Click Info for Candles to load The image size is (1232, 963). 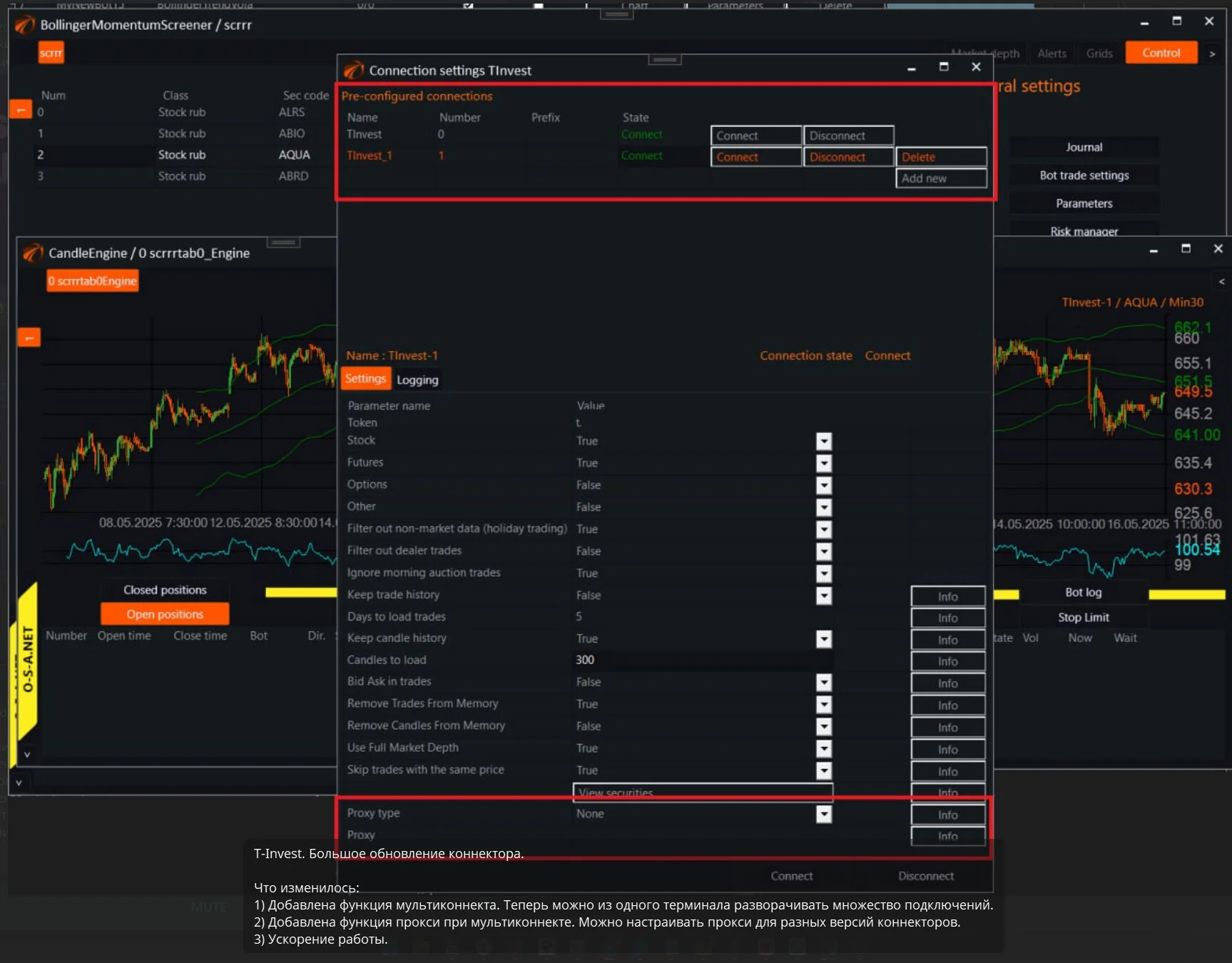[948, 661]
